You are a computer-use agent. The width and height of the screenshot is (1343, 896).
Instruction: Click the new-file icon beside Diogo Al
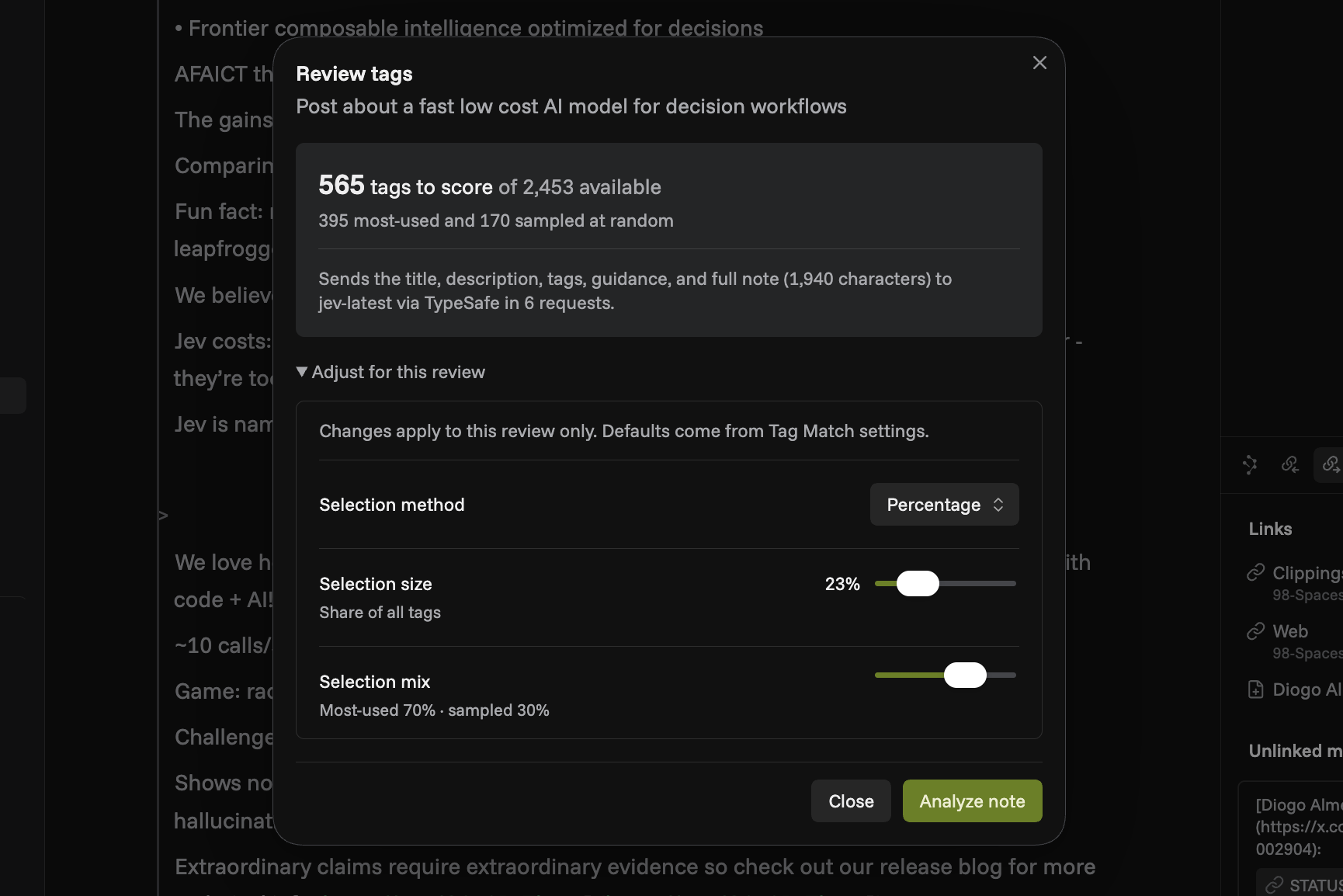(x=1255, y=689)
